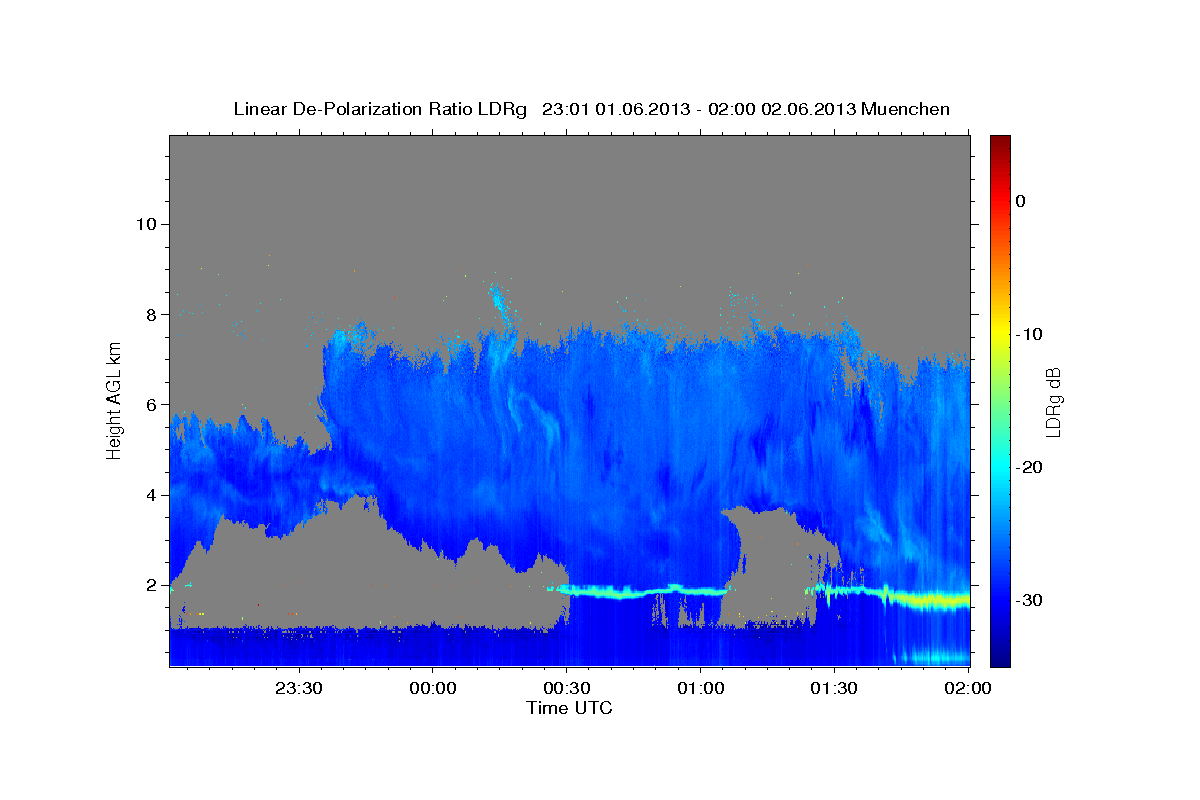Click the dark red top of the colorbar

tap(1000, 143)
